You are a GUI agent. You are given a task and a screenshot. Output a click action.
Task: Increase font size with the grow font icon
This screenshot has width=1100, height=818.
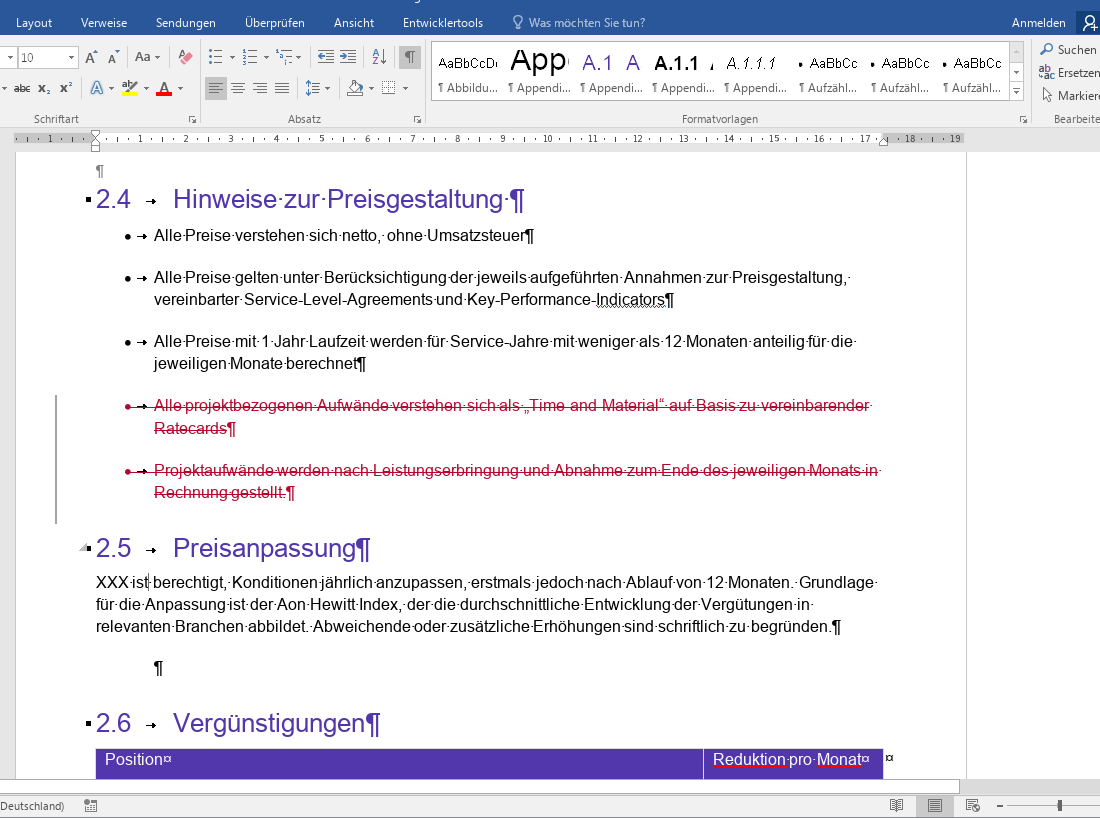(91, 58)
